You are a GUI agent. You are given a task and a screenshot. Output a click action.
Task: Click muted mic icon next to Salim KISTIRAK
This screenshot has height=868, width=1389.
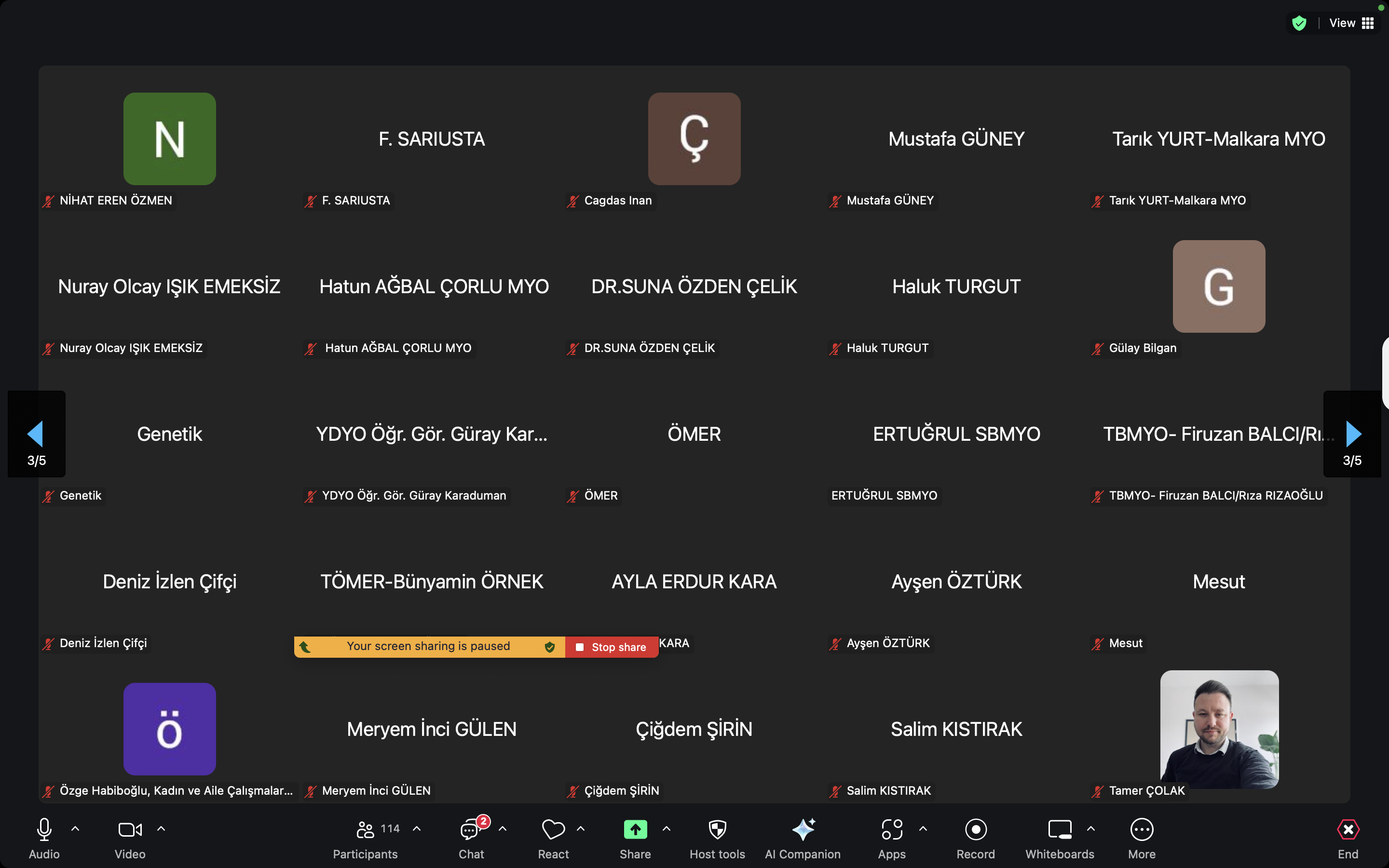click(x=835, y=791)
